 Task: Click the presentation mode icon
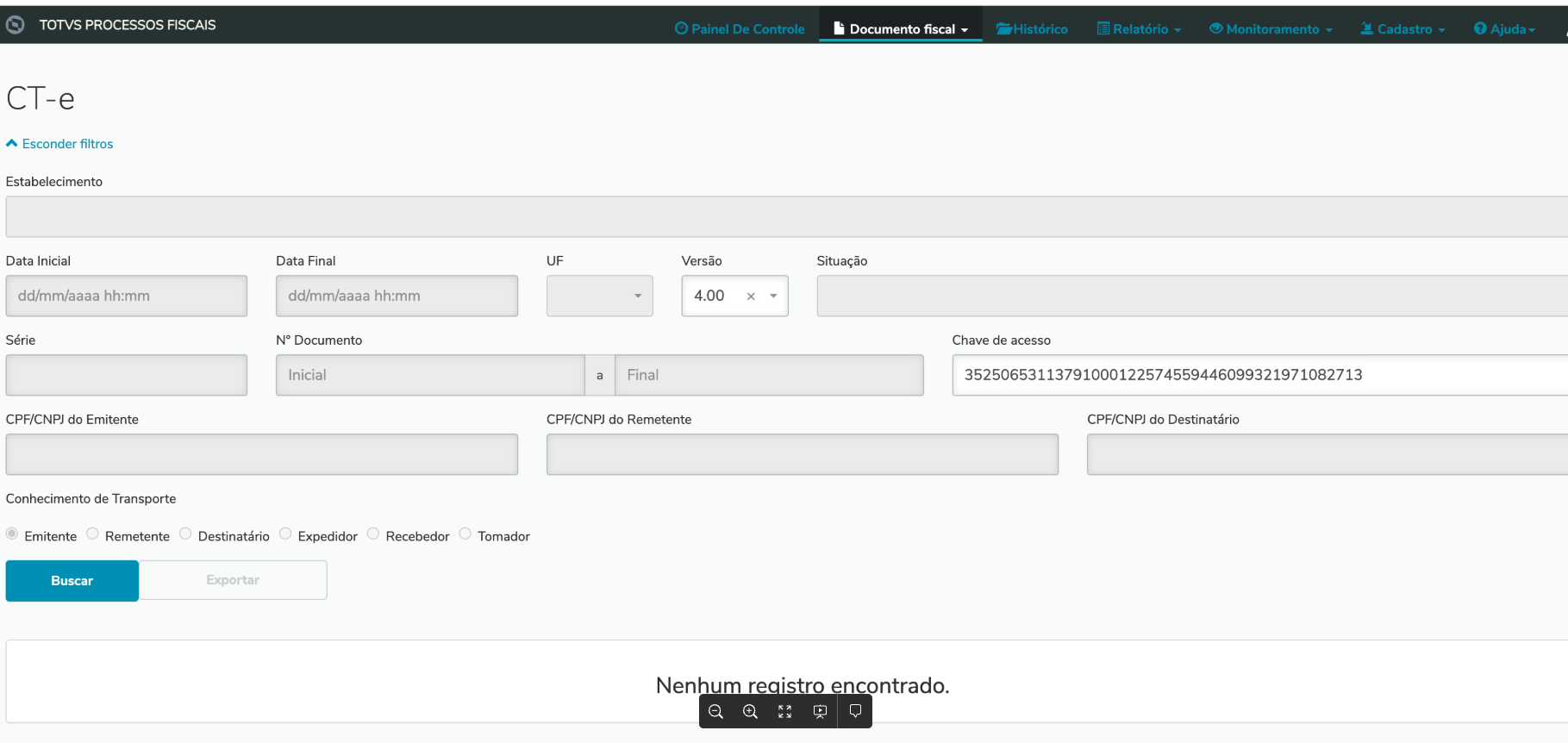pyautogui.click(x=820, y=712)
